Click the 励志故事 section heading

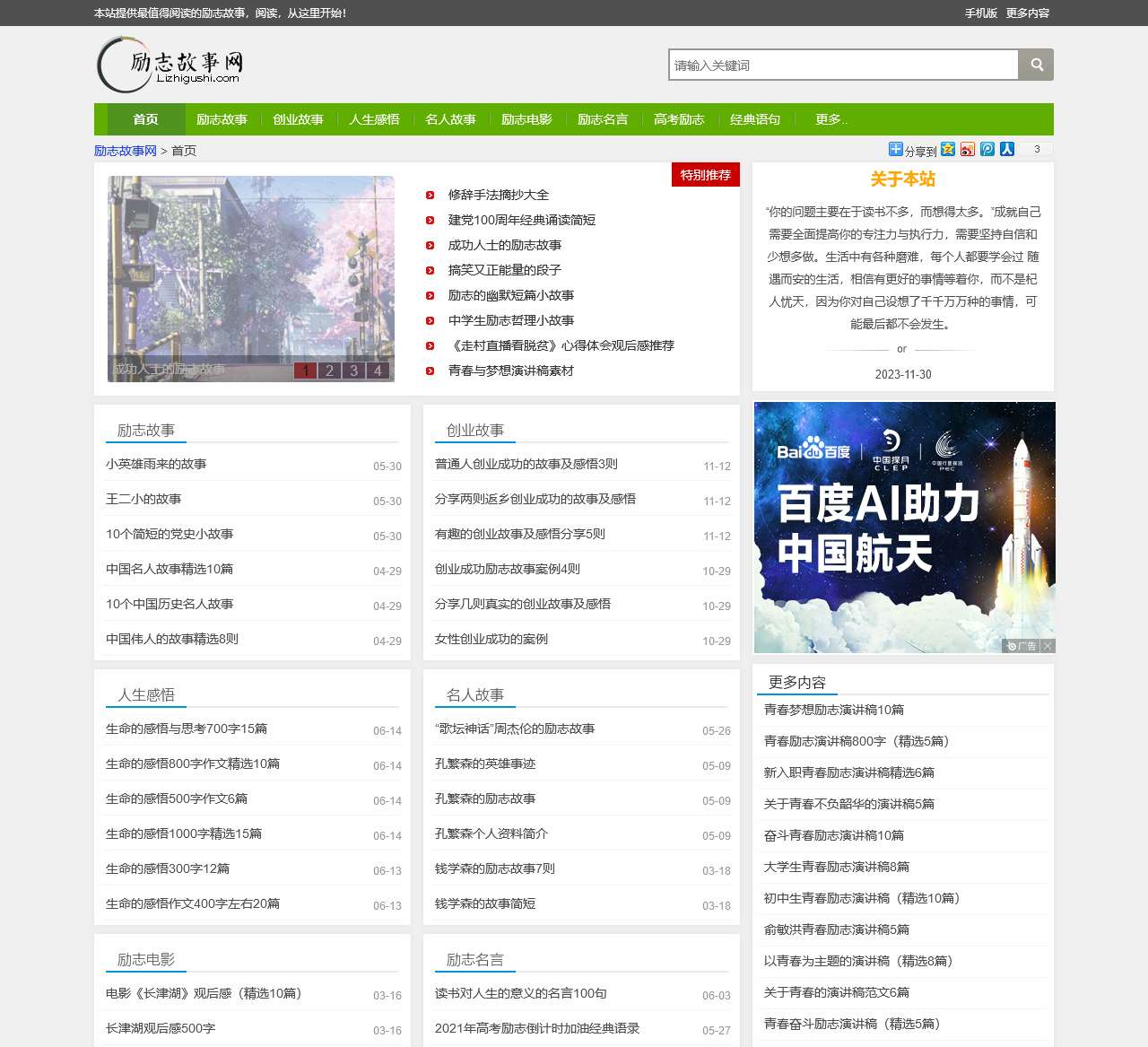146,431
